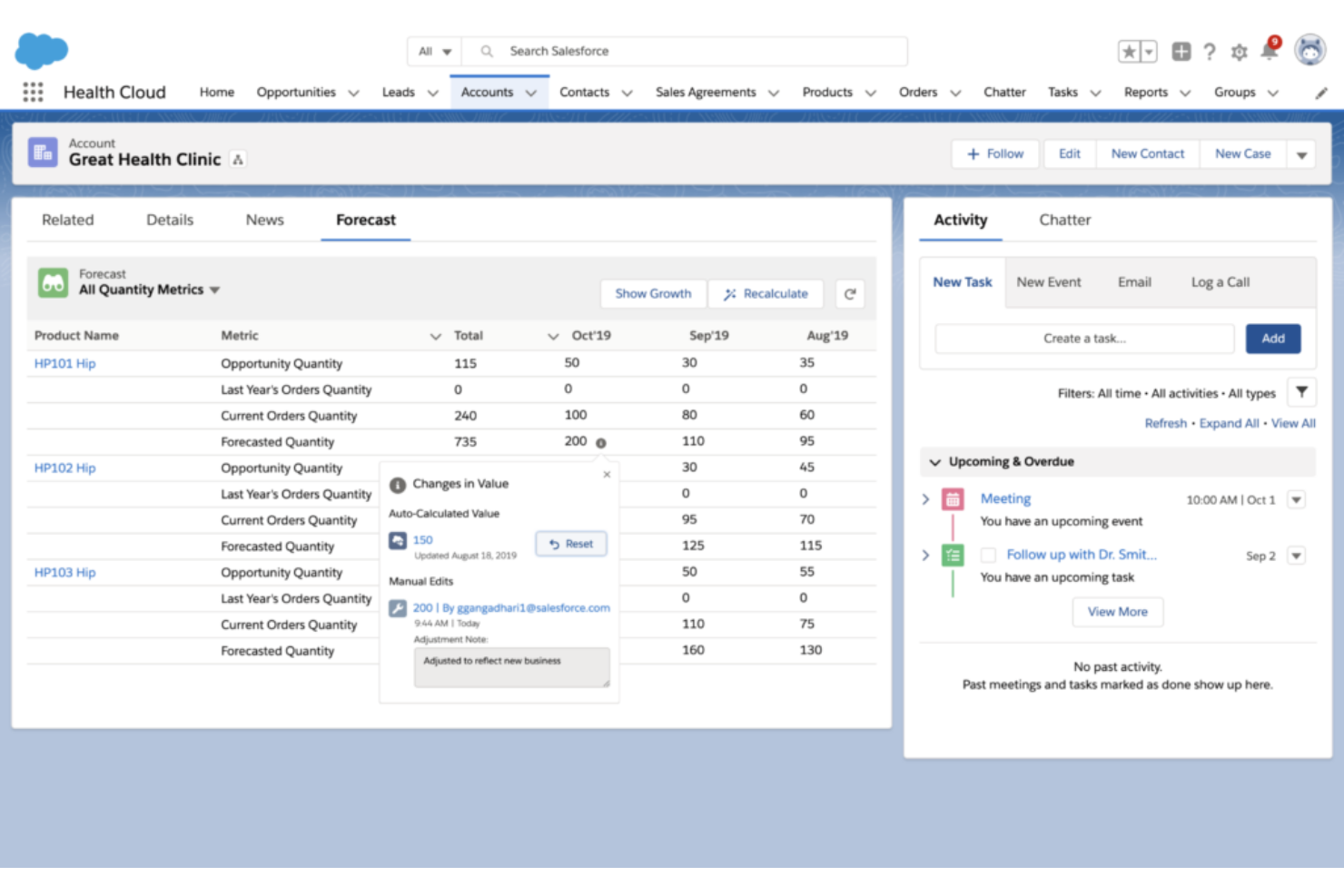Click the Recalculate button
This screenshot has width=1344, height=896.
[x=766, y=294]
